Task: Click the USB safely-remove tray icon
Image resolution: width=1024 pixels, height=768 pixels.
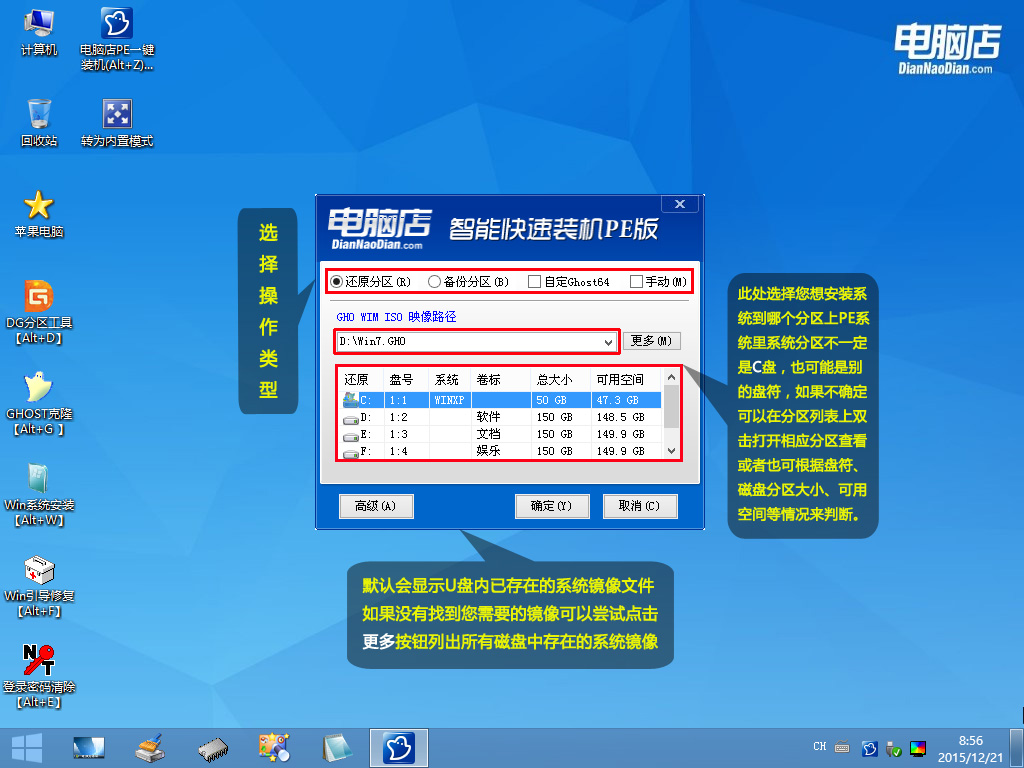Action: (x=893, y=748)
